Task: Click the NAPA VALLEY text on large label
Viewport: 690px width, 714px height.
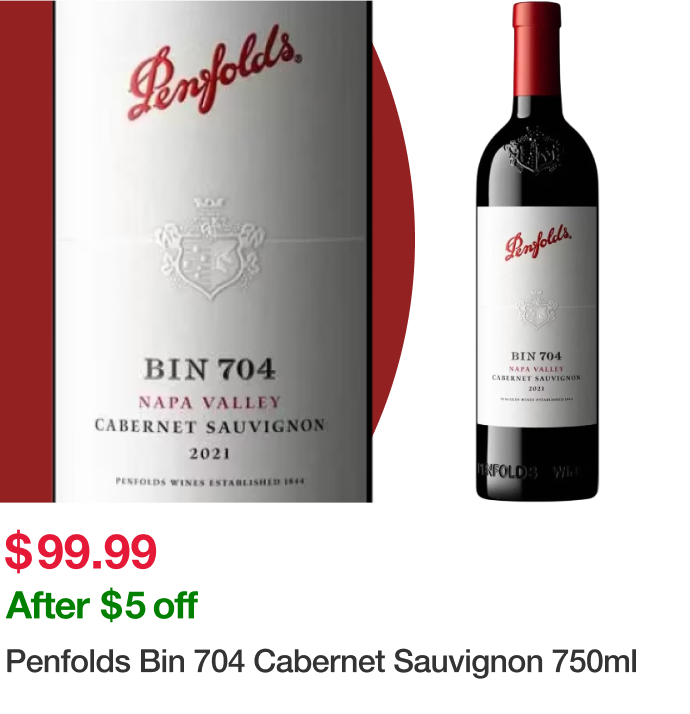Action: pyautogui.click(x=210, y=403)
